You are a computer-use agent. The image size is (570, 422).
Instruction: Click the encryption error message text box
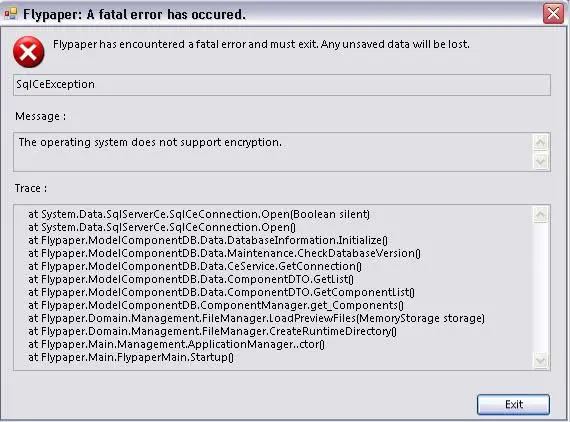tap(273, 152)
